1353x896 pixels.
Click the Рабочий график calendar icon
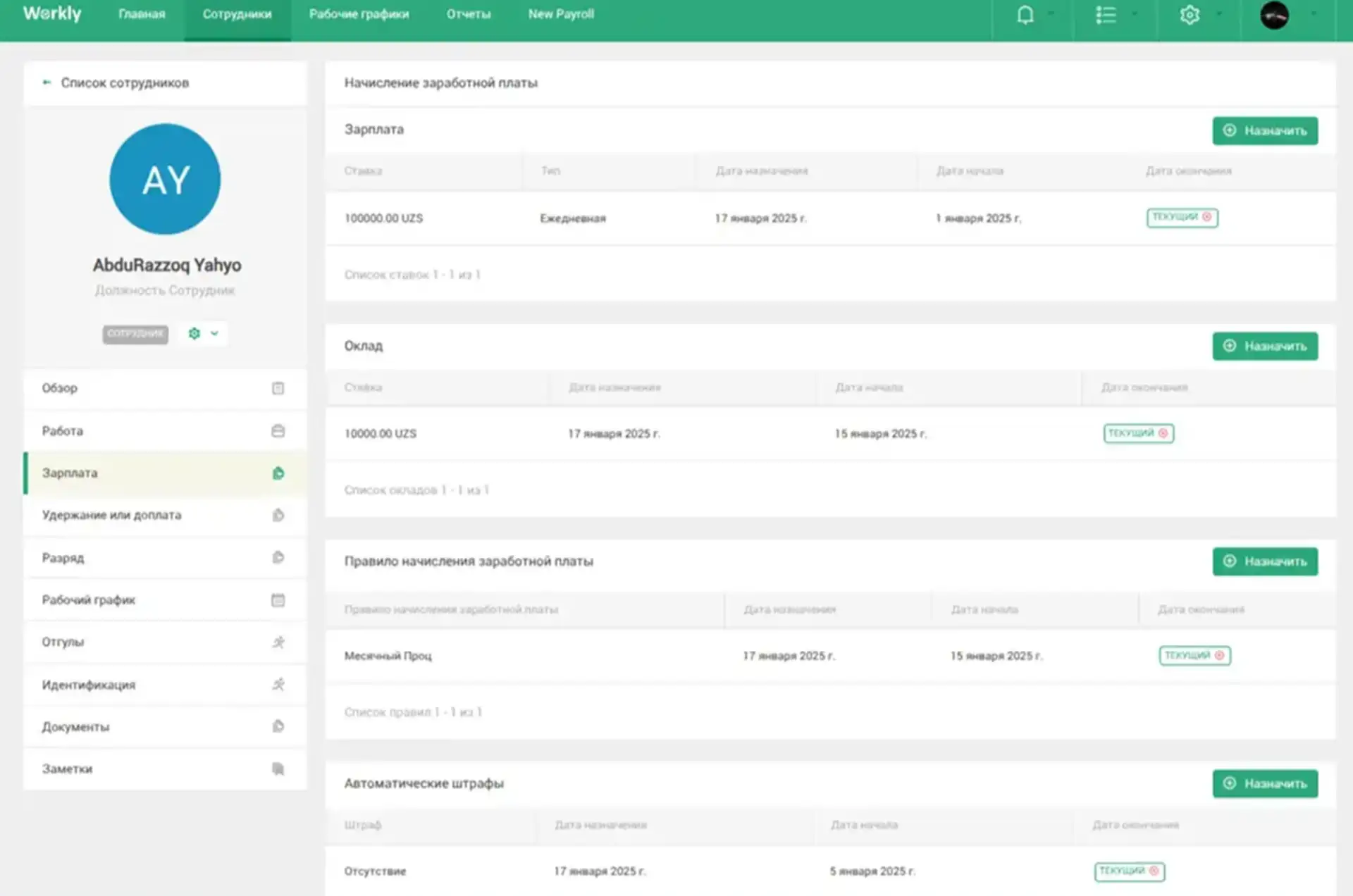point(278,600)
